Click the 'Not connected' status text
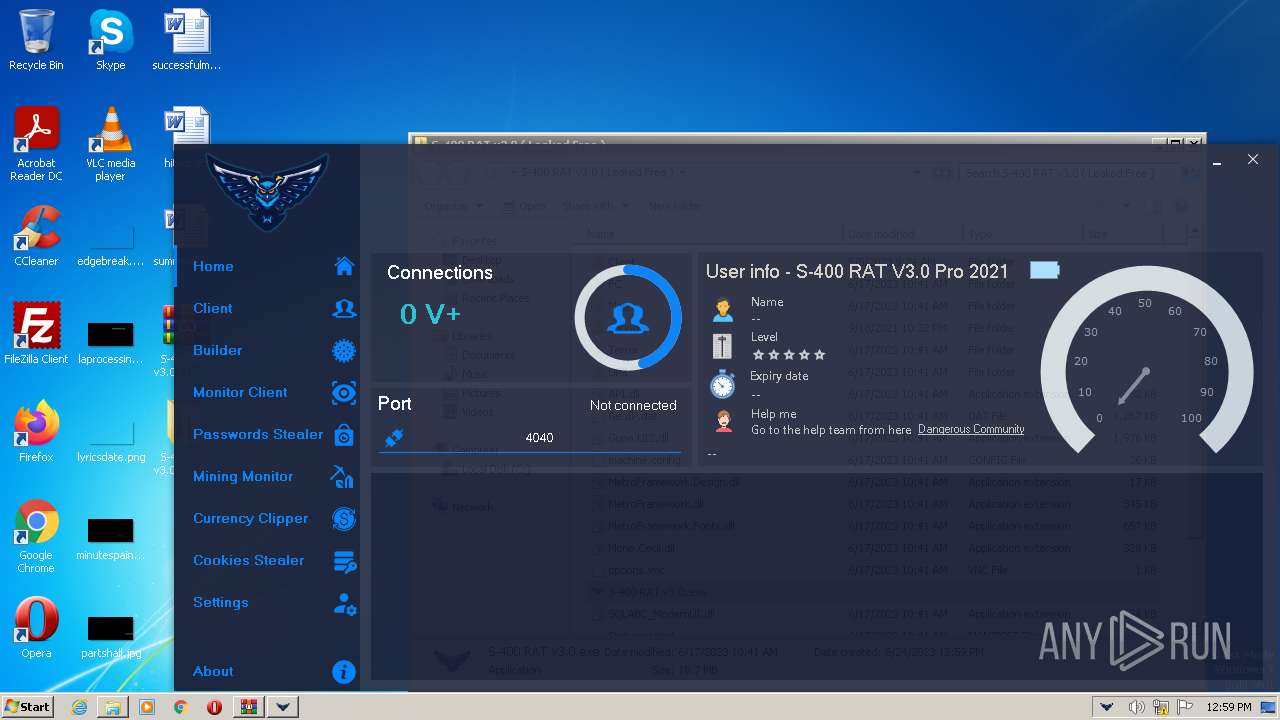1280x720 pixels. [x=633, y=405]
